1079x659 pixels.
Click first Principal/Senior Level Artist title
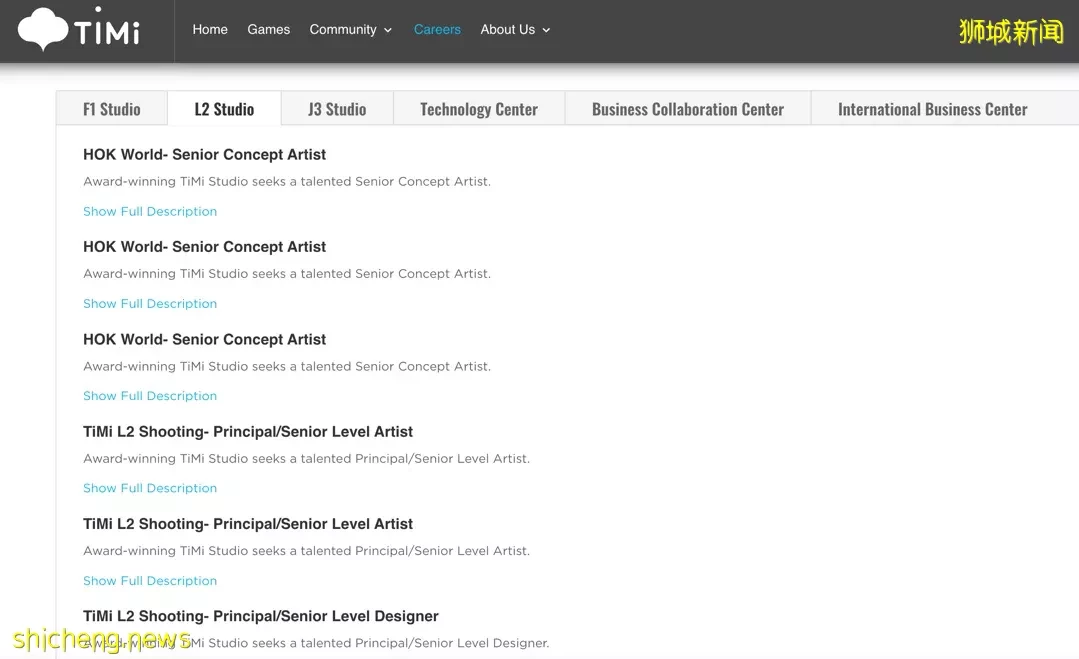pyautogui.click(x=248, y=432)
